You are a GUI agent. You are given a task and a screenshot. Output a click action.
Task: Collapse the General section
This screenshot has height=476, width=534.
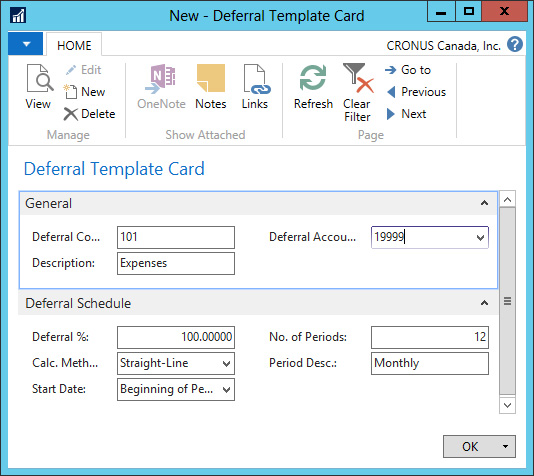[484, 203]
